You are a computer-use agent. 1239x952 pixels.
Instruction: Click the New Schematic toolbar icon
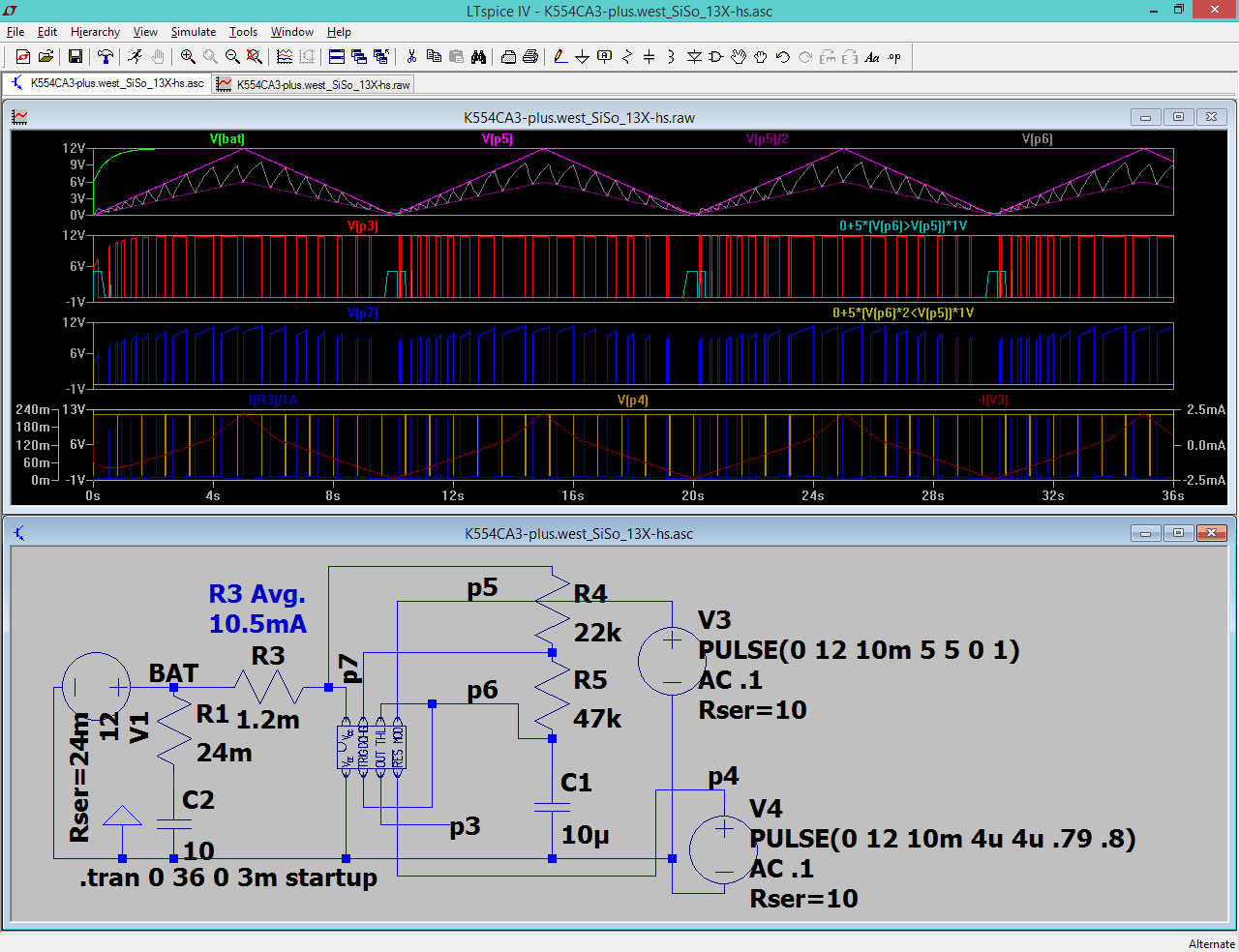click(23, 57)
